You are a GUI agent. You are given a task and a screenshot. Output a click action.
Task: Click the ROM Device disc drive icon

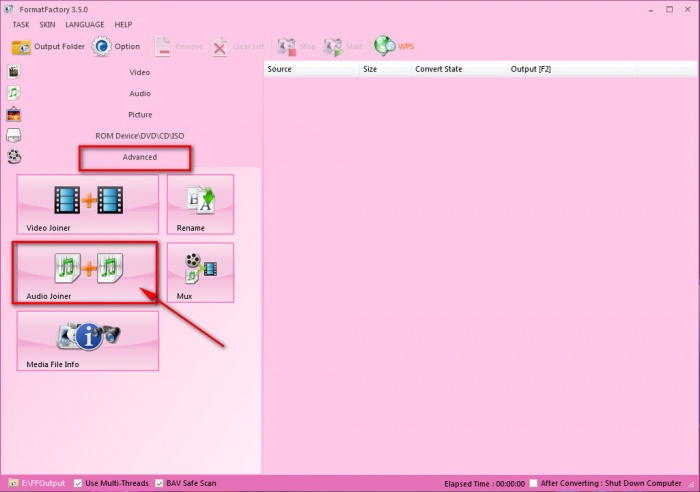[x=14, y=135]
